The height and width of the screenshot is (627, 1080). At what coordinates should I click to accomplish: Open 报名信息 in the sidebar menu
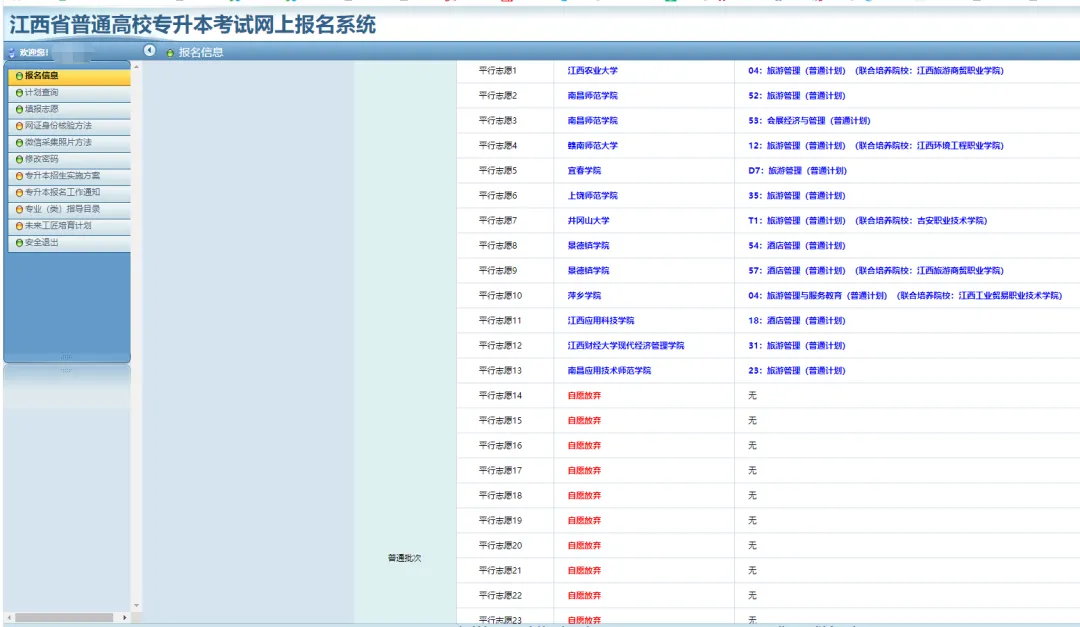tap(69, 76)
